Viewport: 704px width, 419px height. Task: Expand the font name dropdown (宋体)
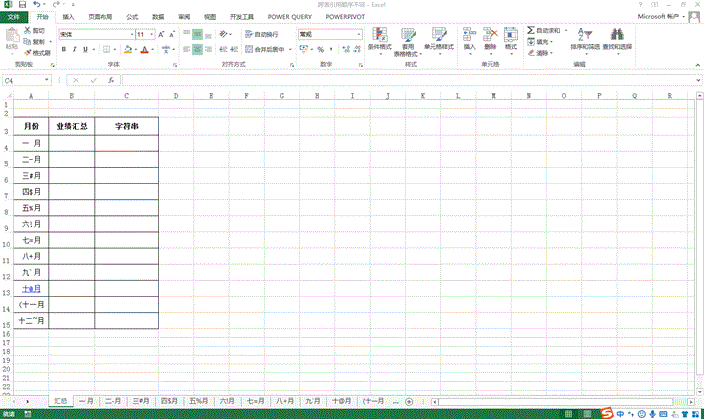pos(128,34)
